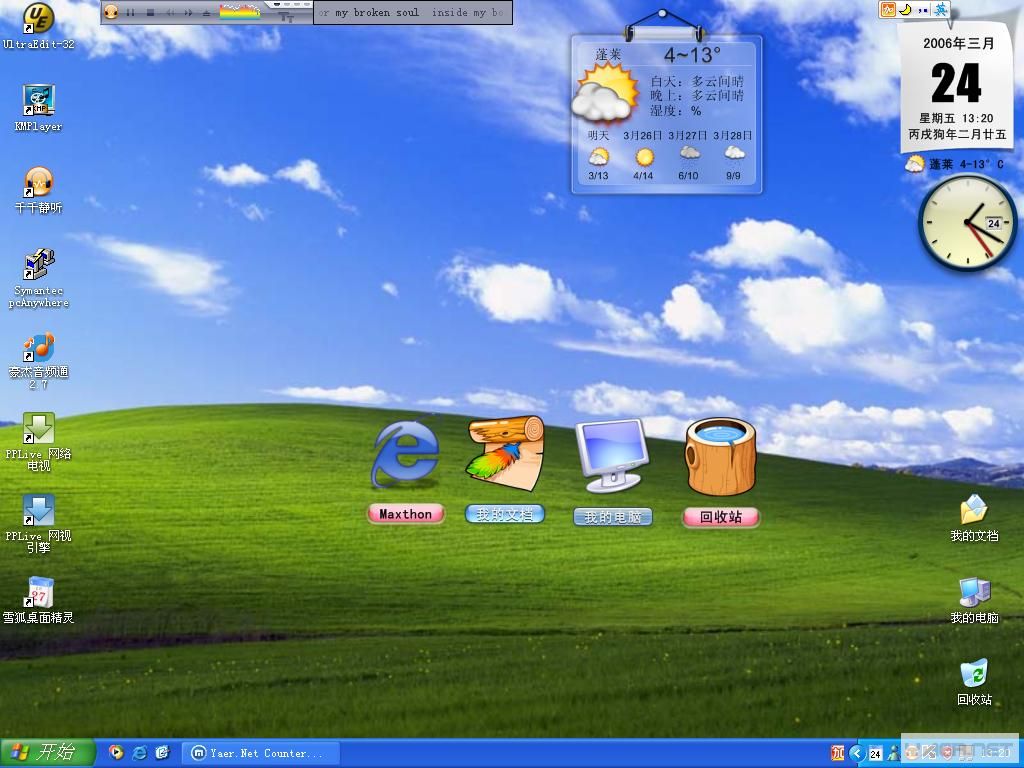Click the big date 24 on calendar widget

tap(956, 84)
